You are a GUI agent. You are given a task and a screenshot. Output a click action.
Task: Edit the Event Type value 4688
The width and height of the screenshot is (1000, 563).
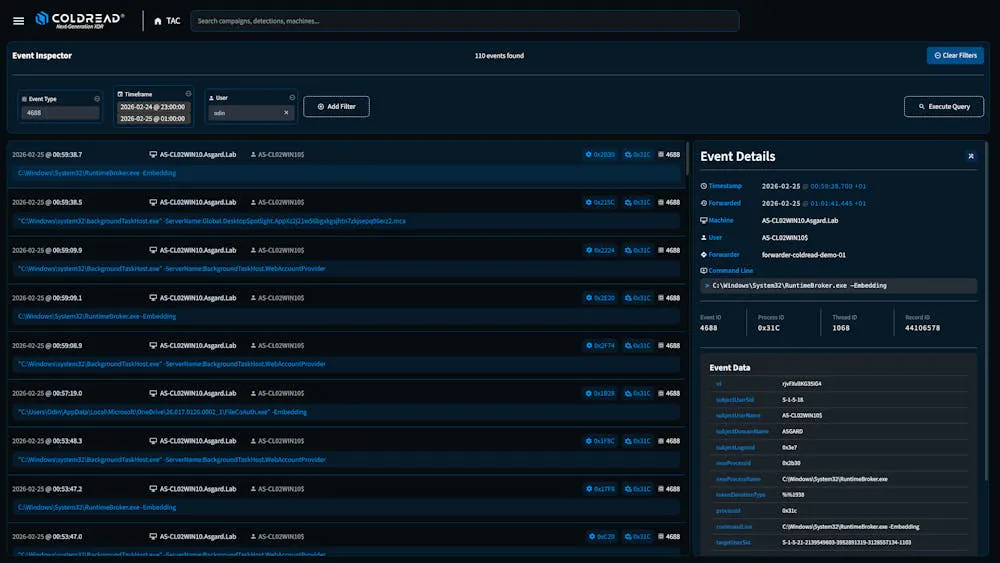[61, 113]
